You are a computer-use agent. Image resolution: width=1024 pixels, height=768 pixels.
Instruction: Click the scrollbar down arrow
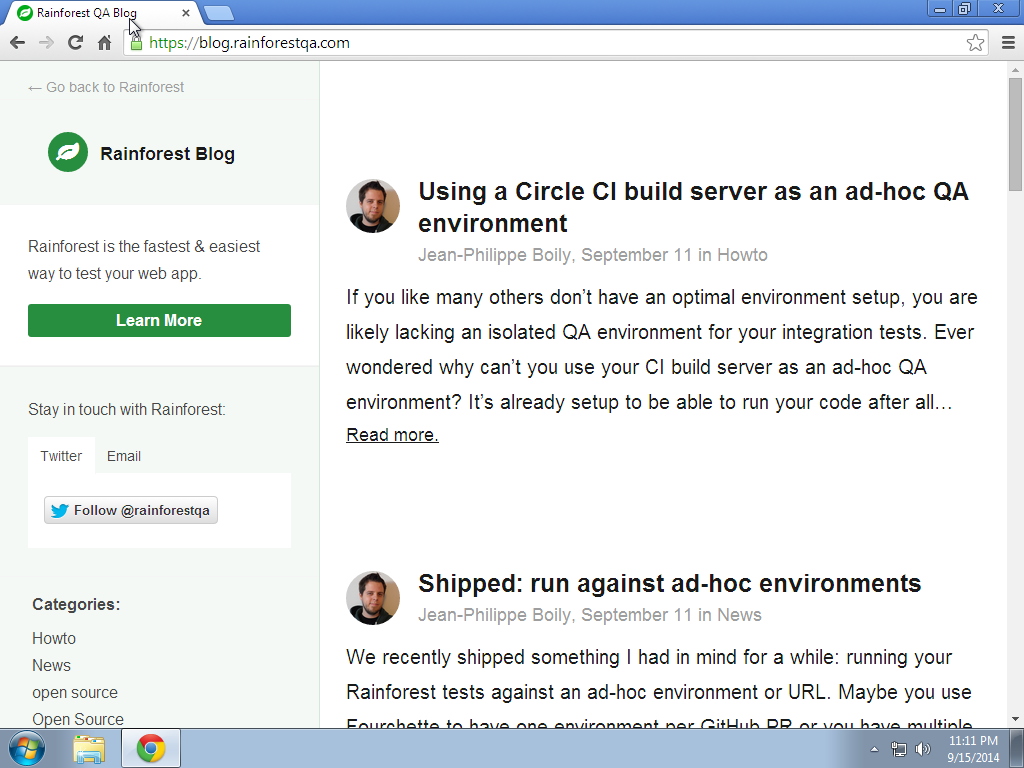pos(1015,720)
